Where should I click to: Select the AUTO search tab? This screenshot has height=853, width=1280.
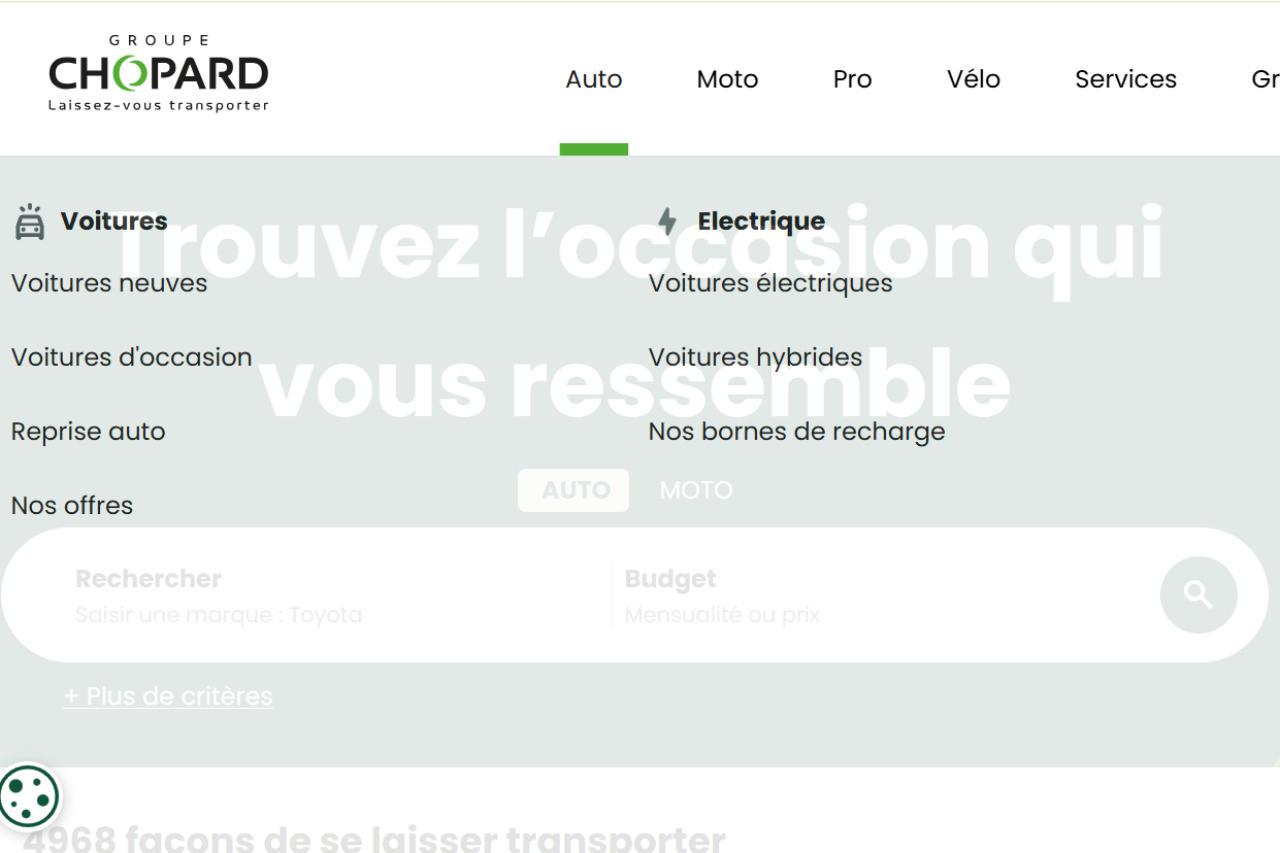573,490
